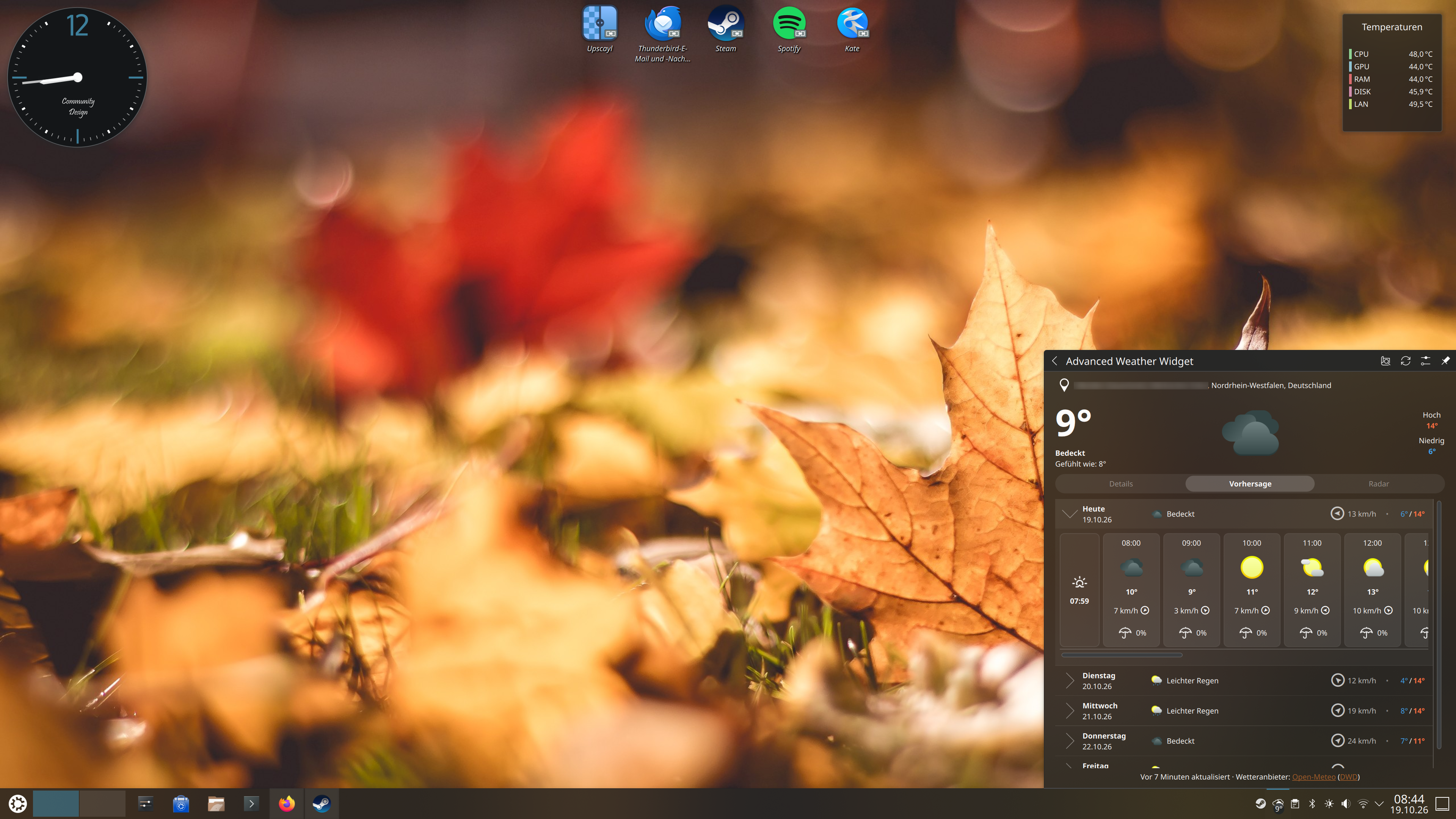Switch to the Details tab
This screenshot has height=819, width=1456.
click(1120, 484)
